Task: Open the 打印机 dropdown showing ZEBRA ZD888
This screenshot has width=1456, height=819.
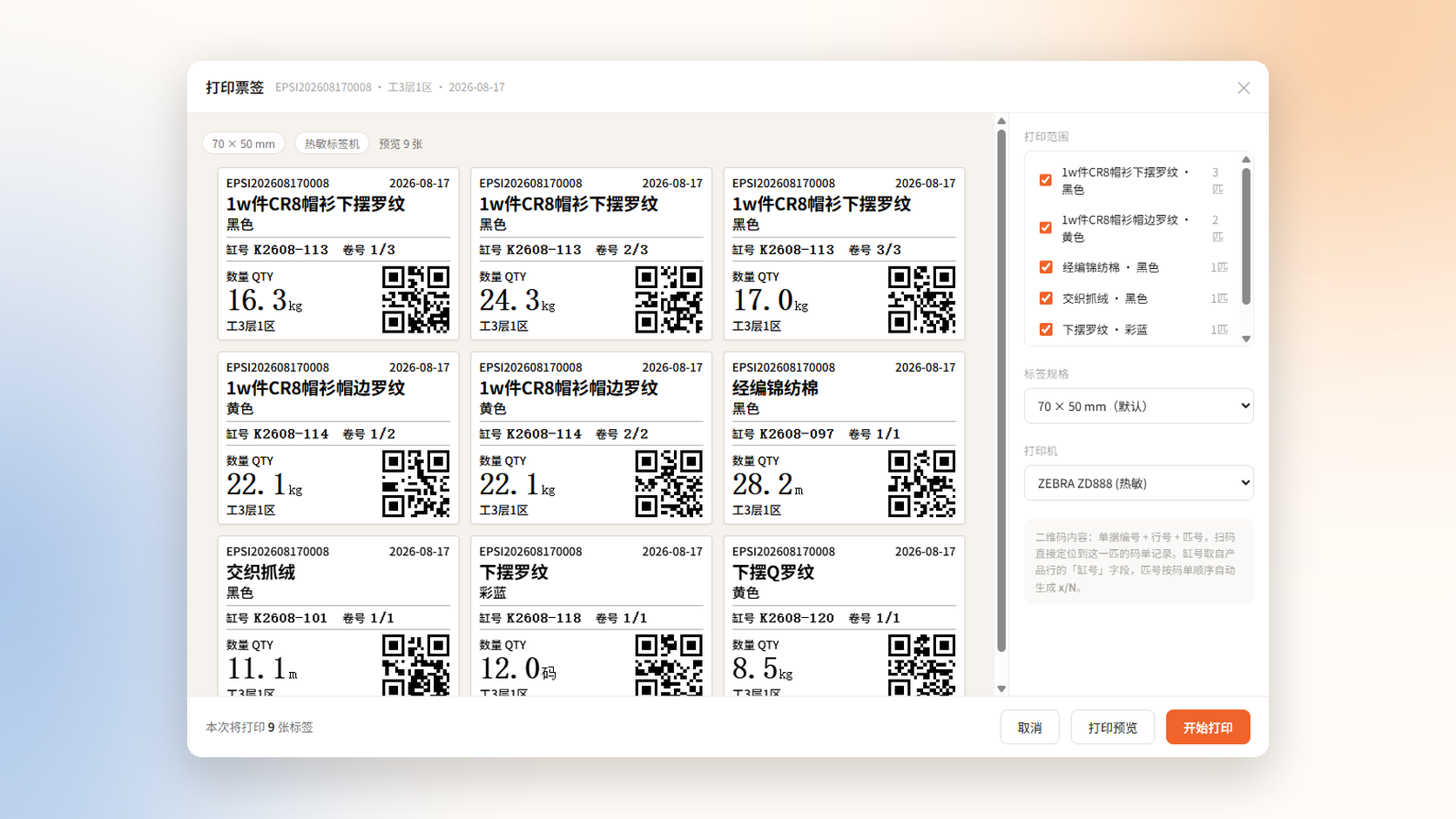Action: click(x=1139, y=483)
